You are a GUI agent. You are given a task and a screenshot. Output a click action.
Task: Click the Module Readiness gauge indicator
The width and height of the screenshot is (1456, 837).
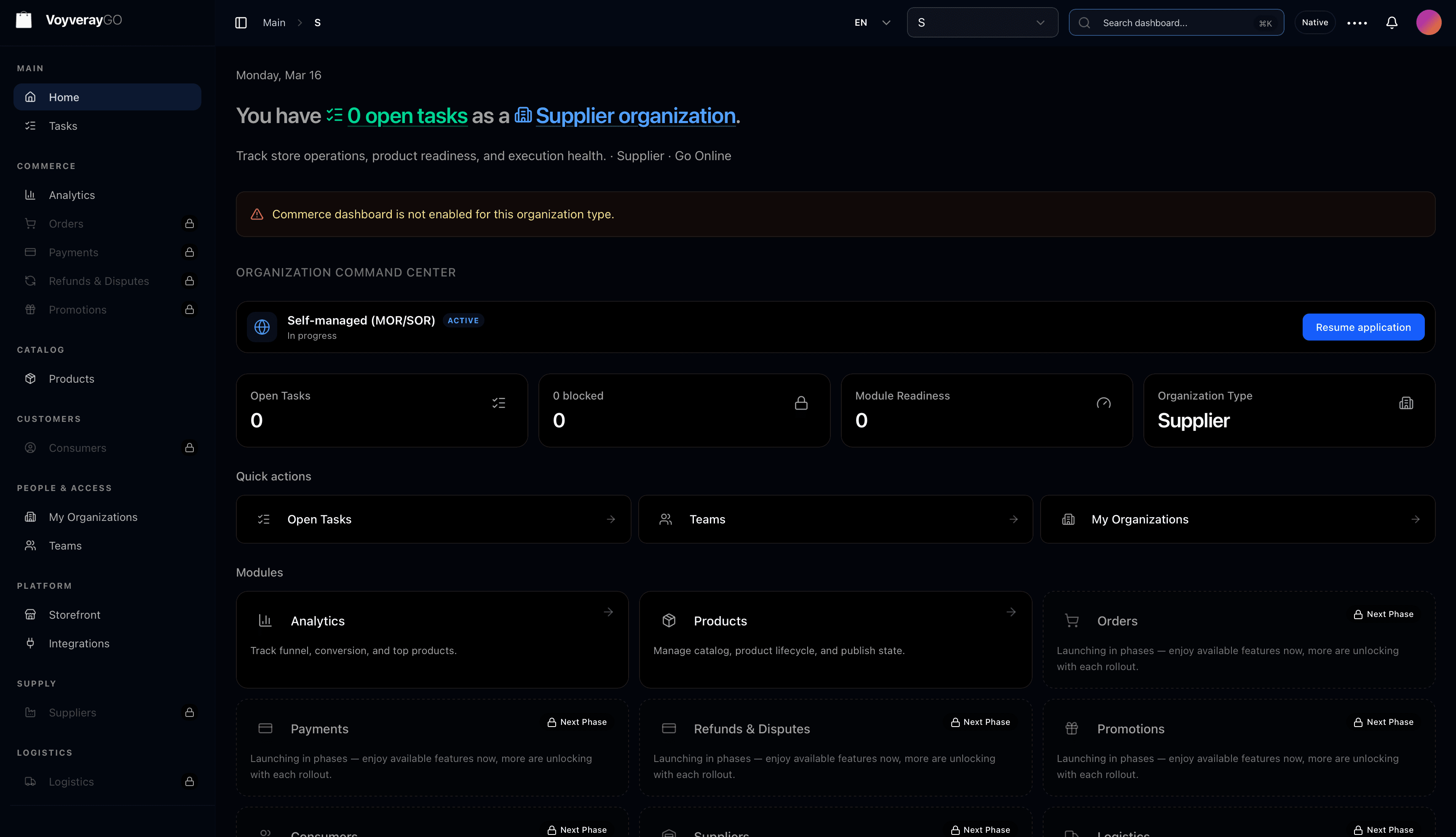[x=1103, y=403]
